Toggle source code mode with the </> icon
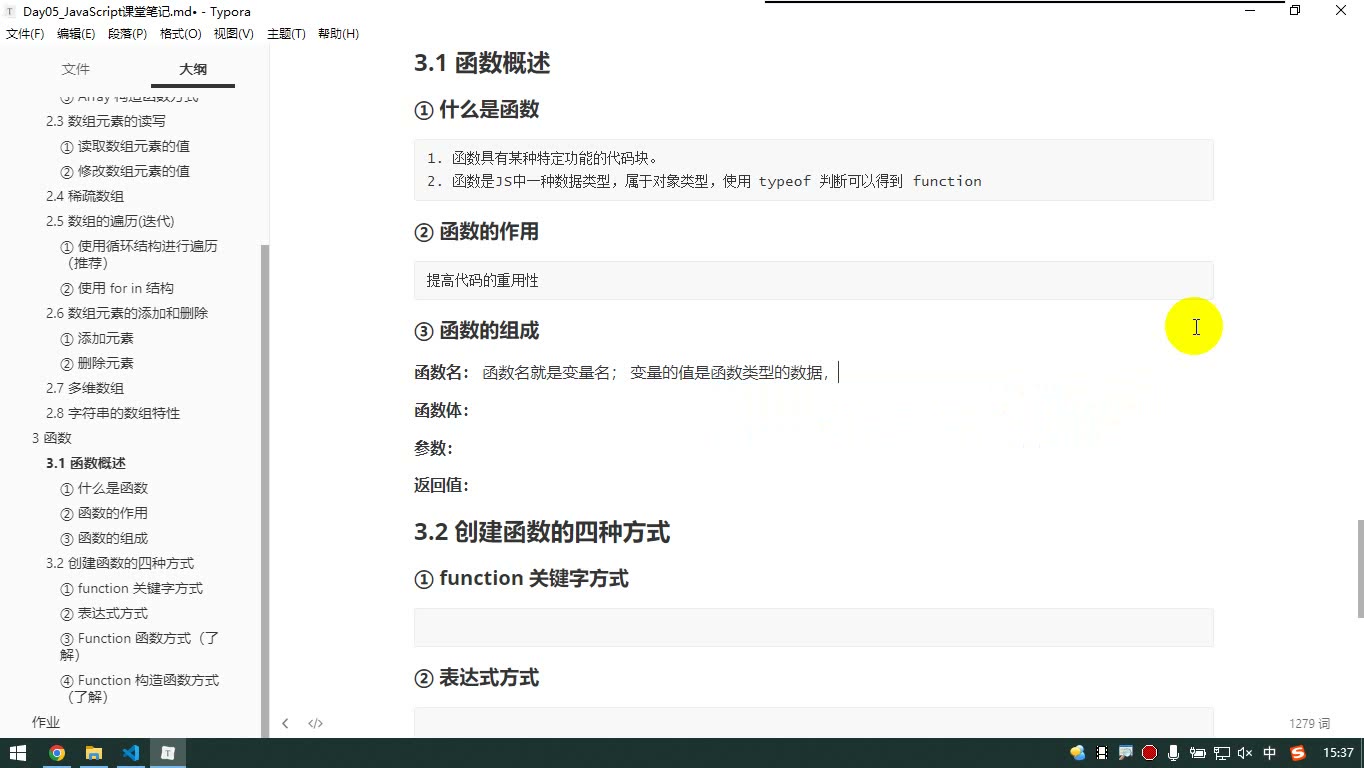The width and height of the screenshot is (1364, 768). click(x=315, y=723)
